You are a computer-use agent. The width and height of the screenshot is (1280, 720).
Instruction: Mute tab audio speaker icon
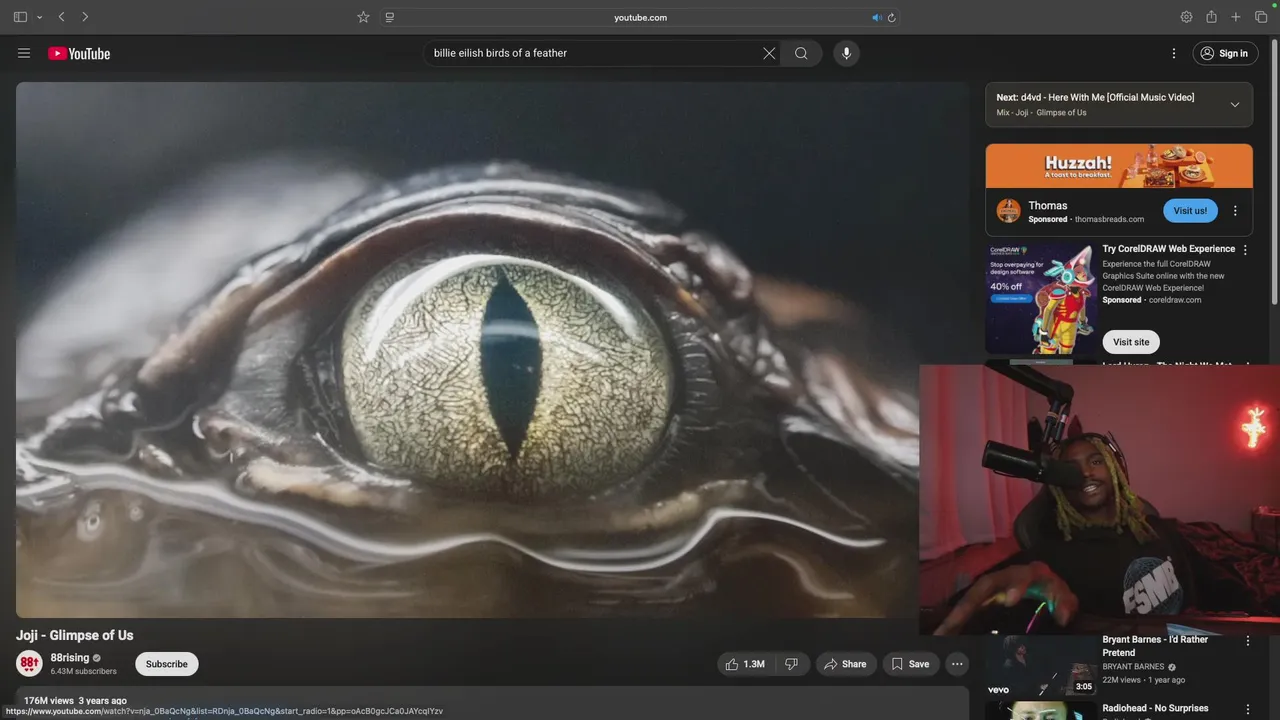[x=876, y=17]
